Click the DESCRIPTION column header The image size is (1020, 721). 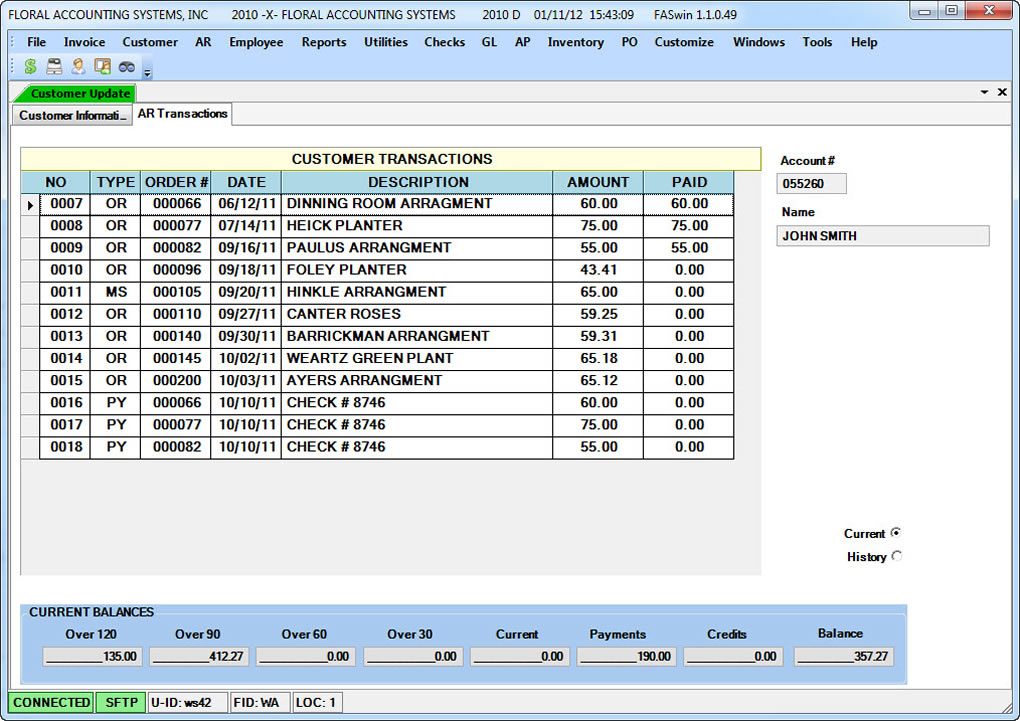(418, 182)
